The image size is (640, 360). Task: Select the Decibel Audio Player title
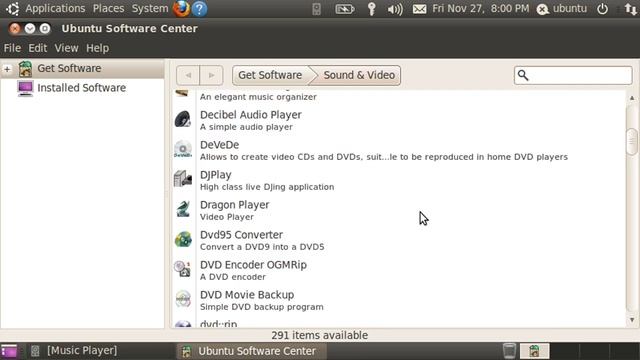pyautogui.click(x=251, y=115)
